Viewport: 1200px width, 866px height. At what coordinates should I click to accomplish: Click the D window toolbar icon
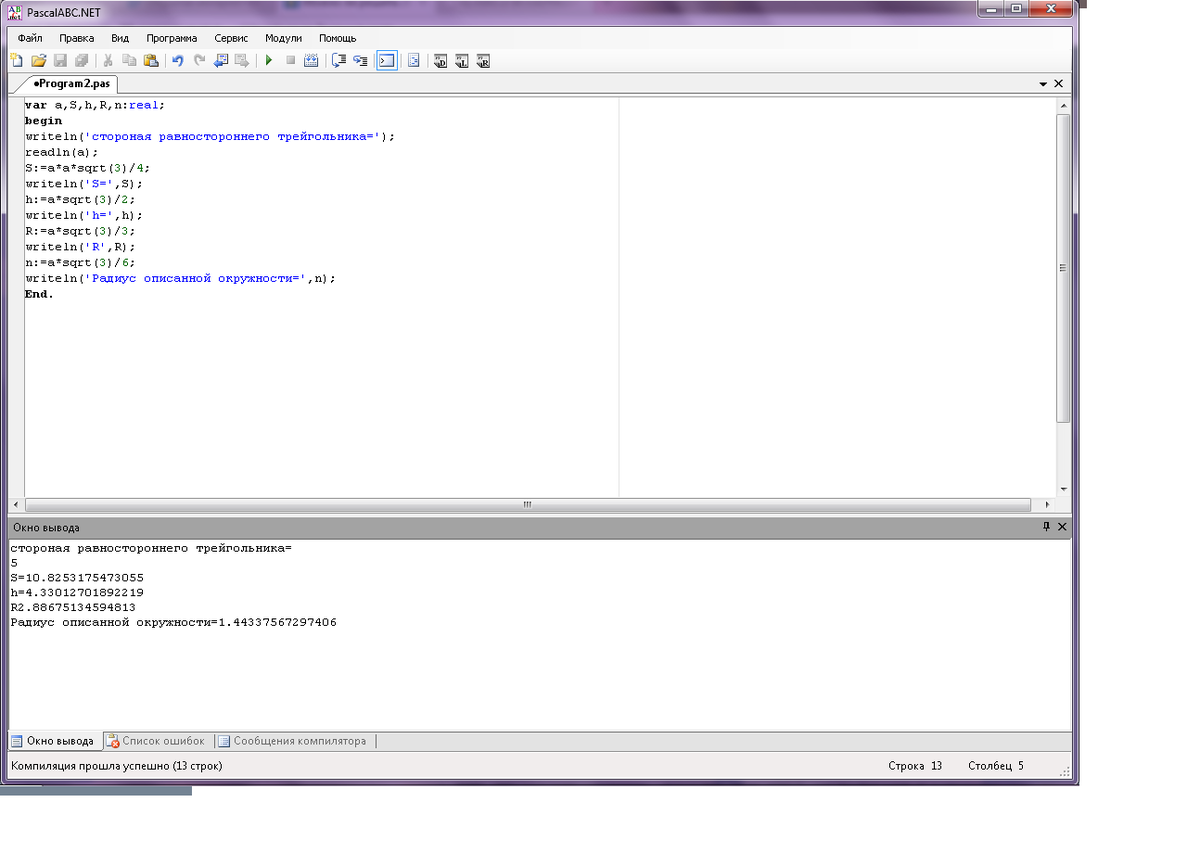click(440, 61)
